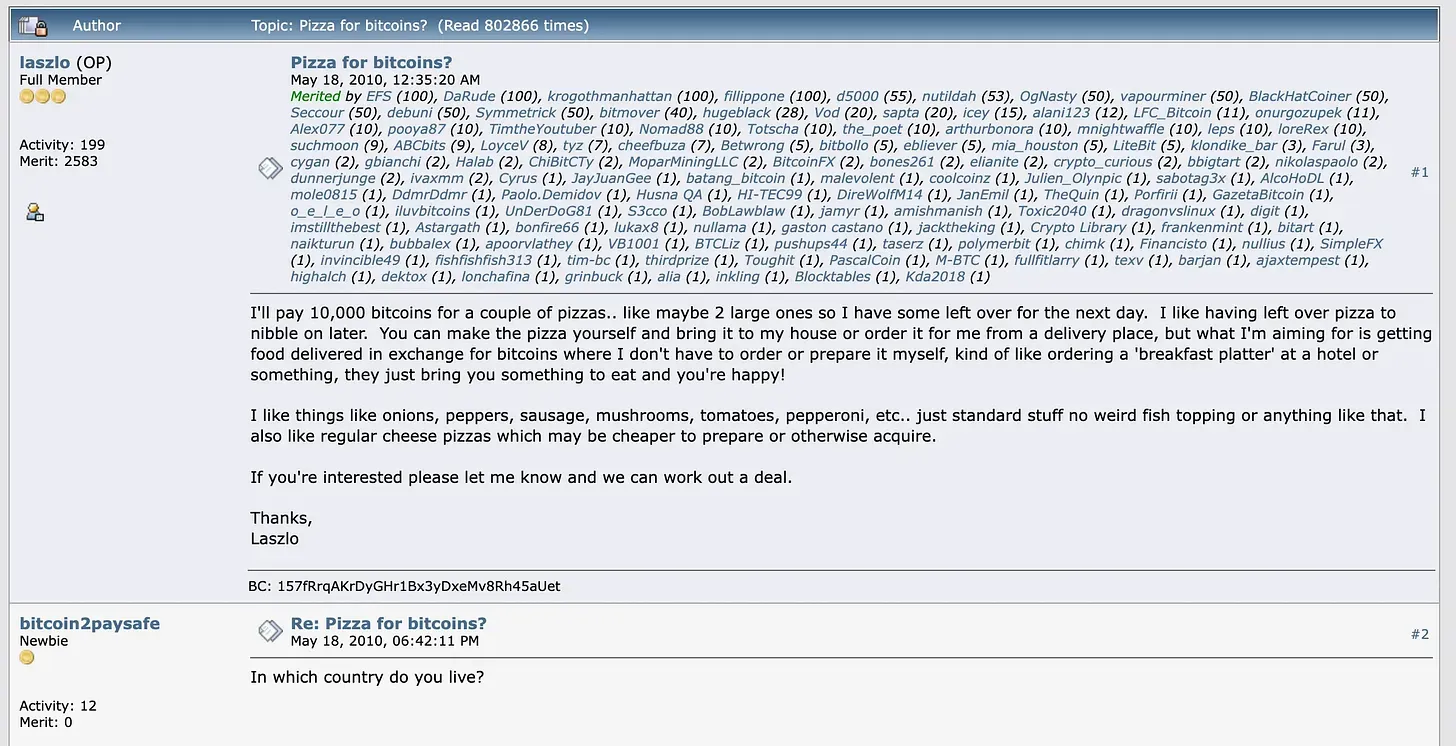This screenshot has height=746, width=1456.
Task: View BlackHatCoiner's profile from merits
Action: point(1299,97)
